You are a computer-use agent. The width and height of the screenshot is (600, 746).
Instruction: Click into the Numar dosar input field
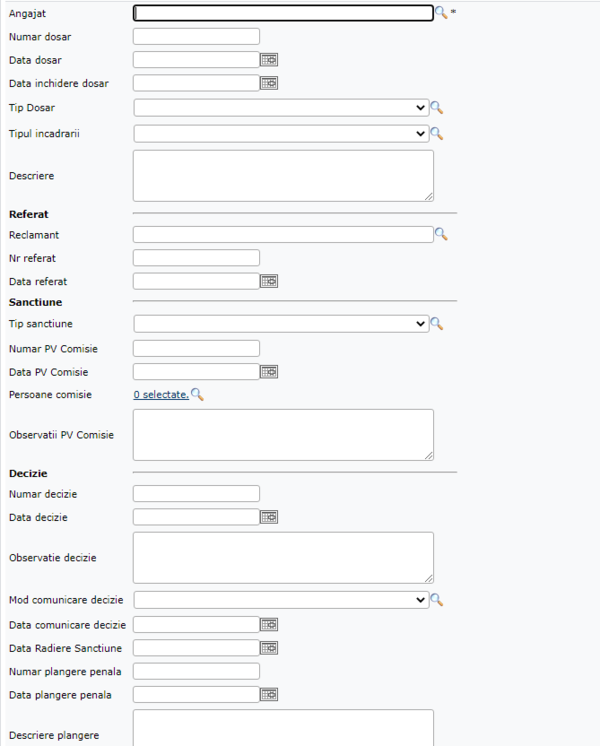[x=196, y=37]
